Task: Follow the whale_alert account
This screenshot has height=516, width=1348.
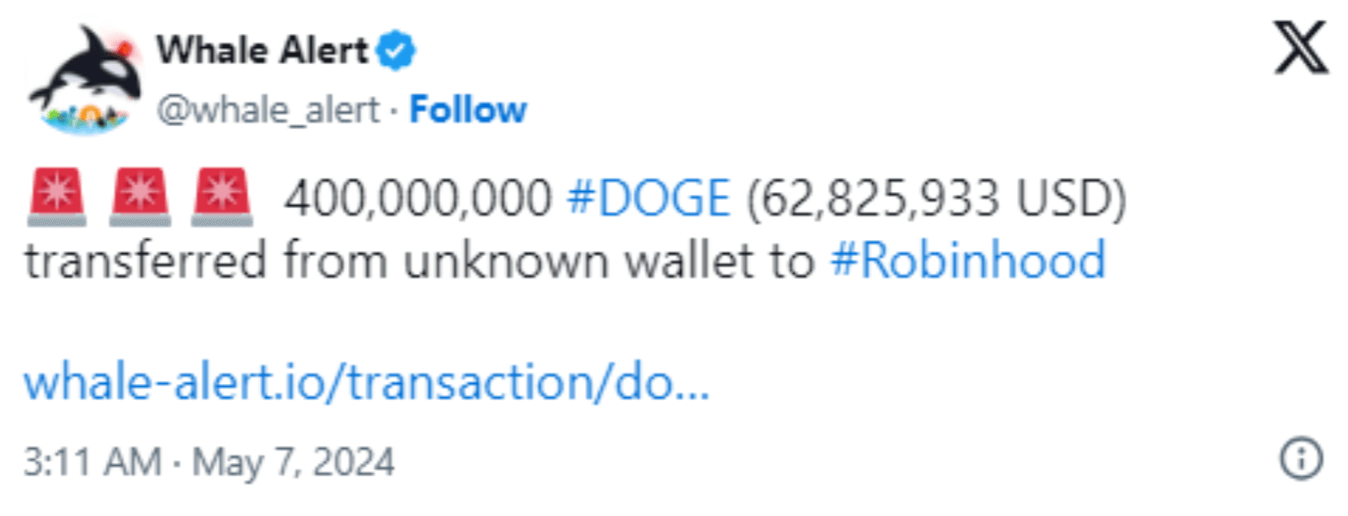Action: pos(468,109)
